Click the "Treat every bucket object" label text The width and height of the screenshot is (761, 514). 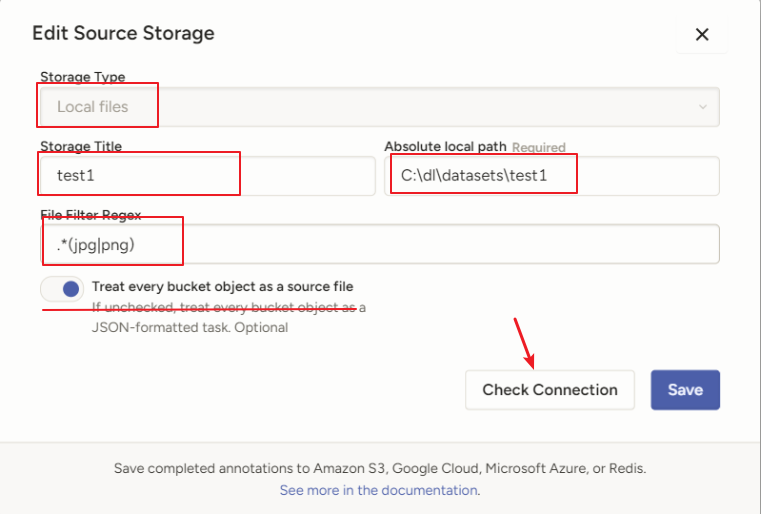[x=222, y=286]
